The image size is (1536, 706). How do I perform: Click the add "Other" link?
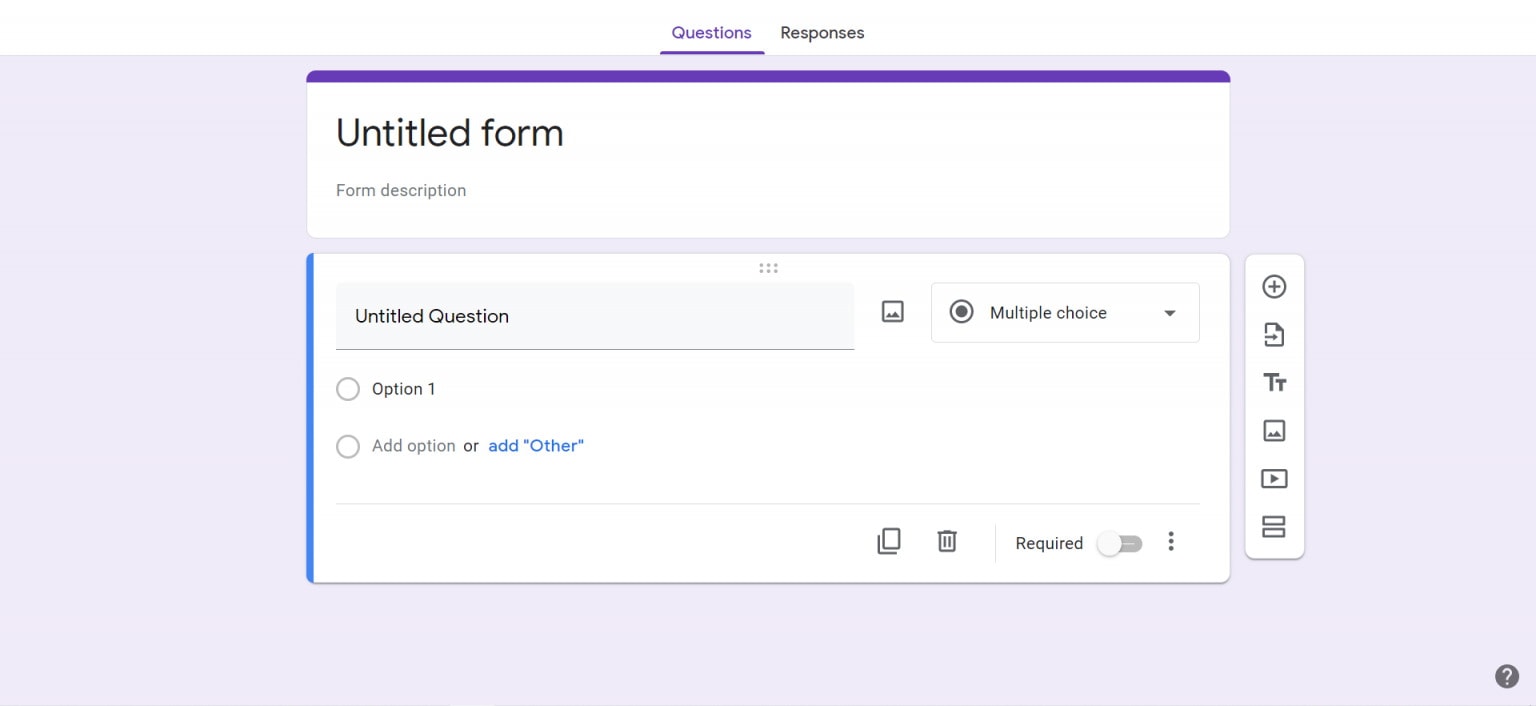(536, 446)
